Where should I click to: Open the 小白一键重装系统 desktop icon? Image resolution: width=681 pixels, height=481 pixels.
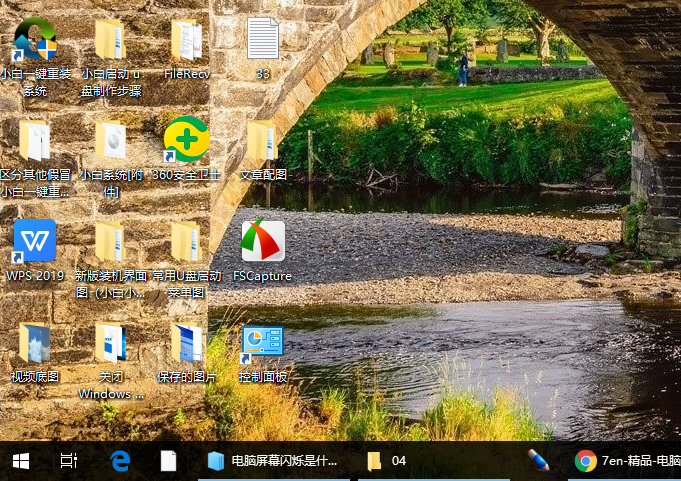coord(34,41)
